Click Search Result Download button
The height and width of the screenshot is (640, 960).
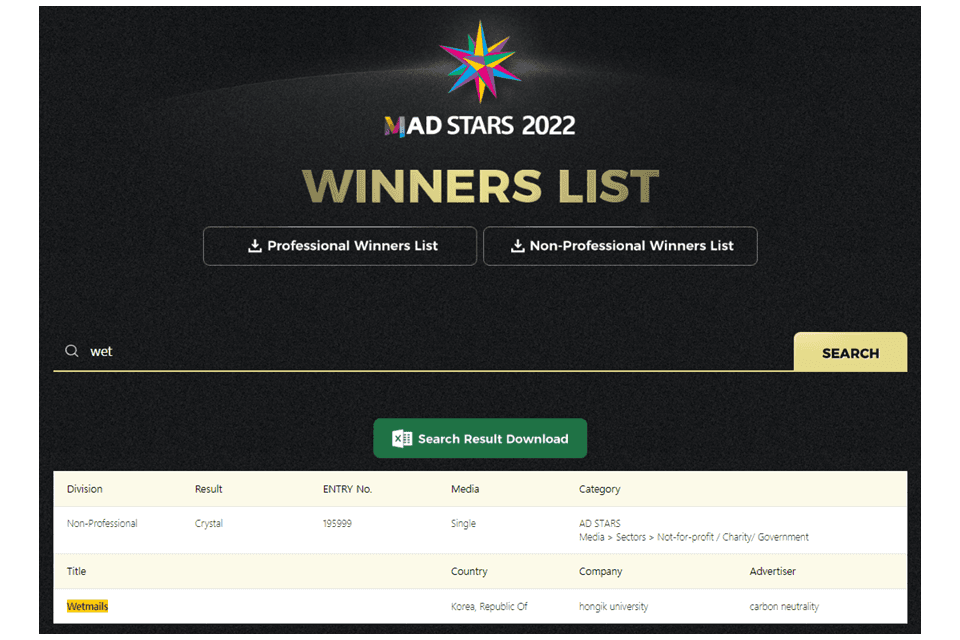tap(480, 439)
